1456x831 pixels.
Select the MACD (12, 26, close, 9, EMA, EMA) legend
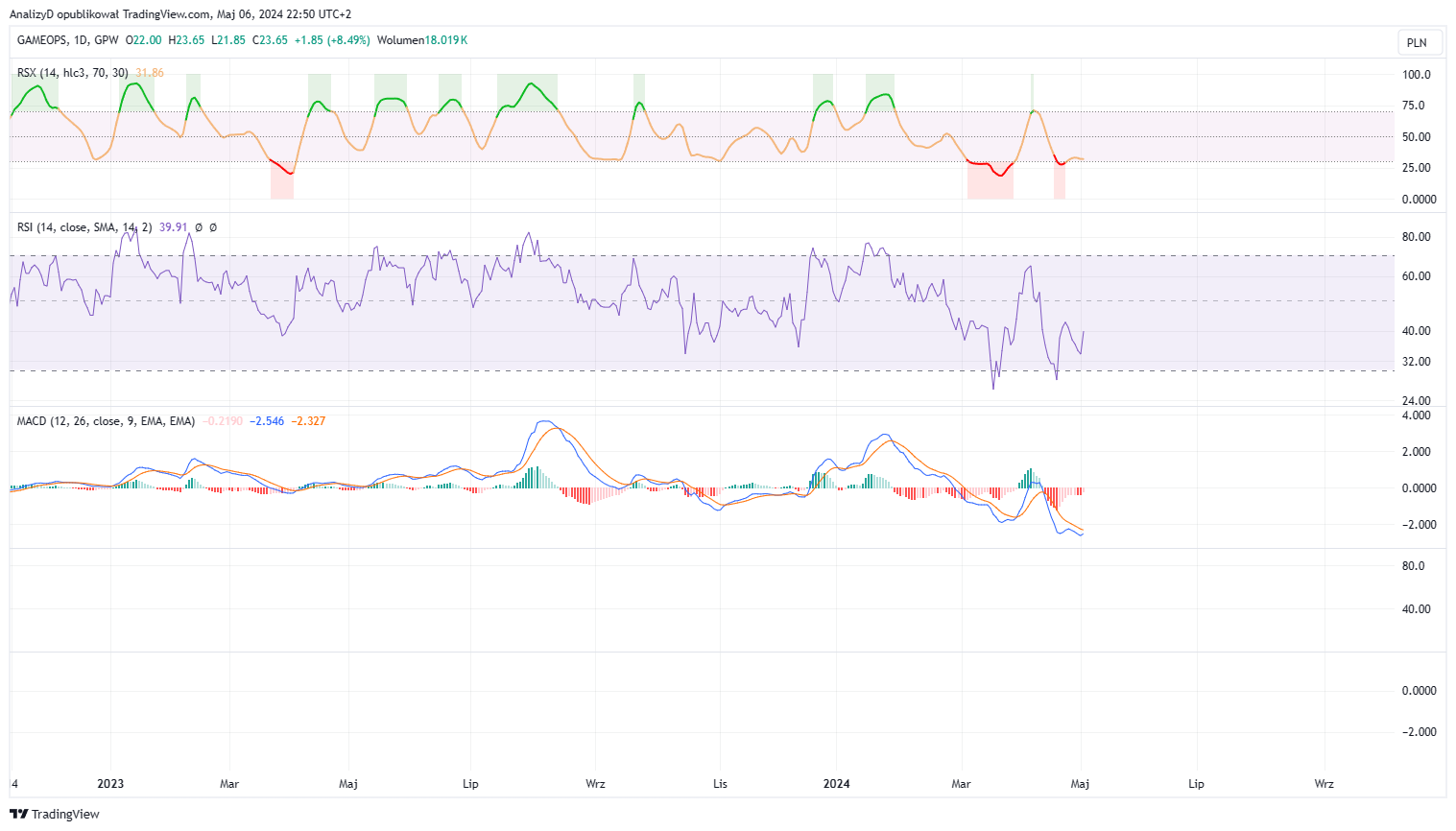[x=107, y=421]
